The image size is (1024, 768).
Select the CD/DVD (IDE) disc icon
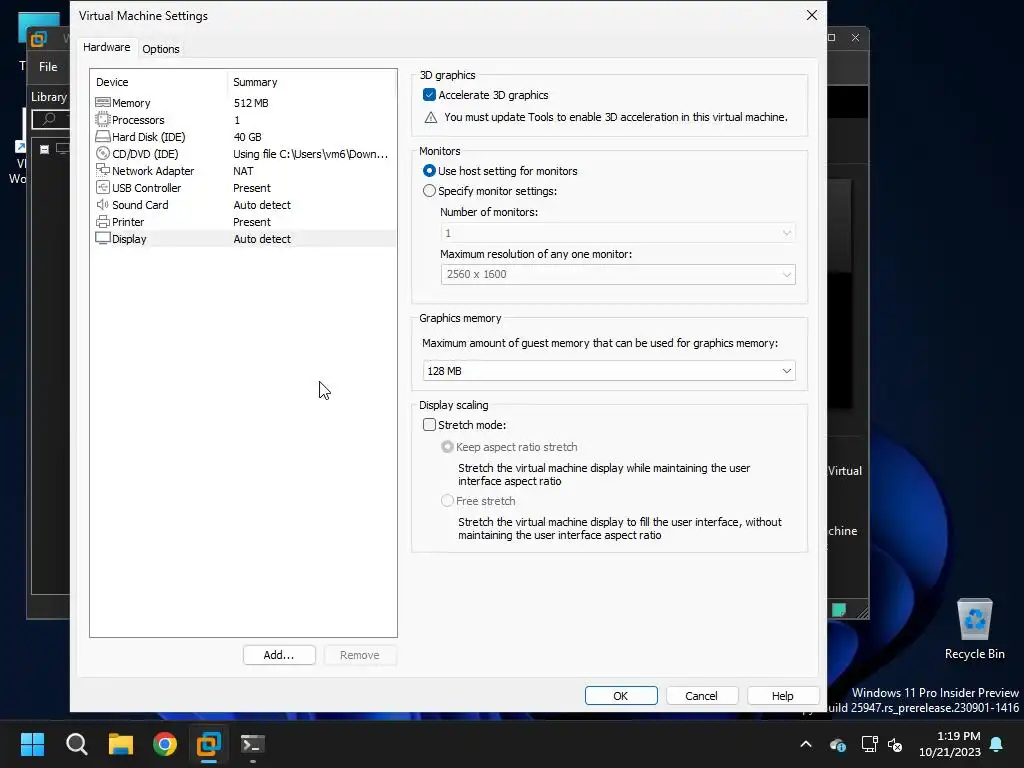point(103,153)
